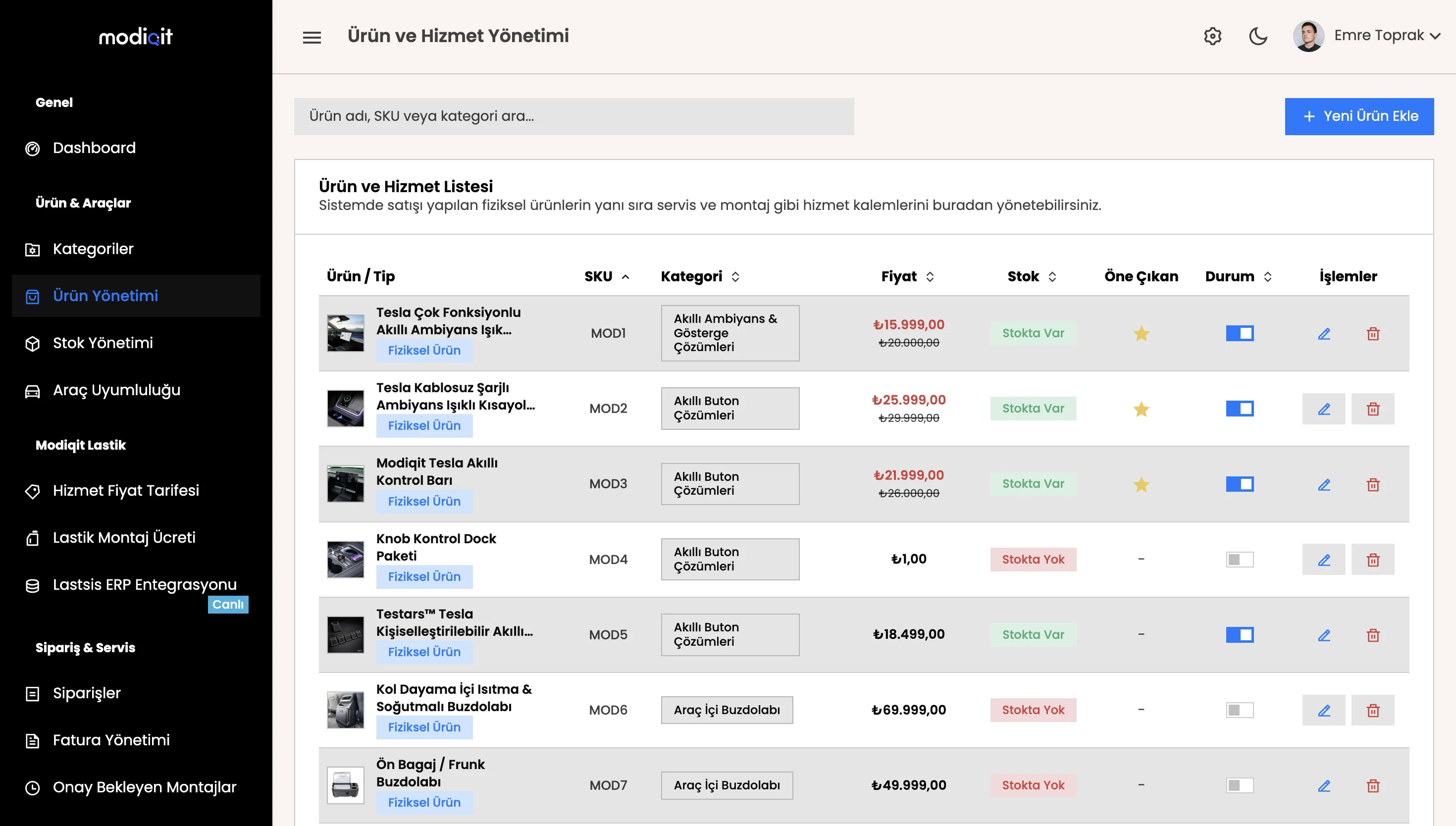The image size is (1456, 826).
Task: Sort table by Stok column
Action: (x=1032, y=277)
